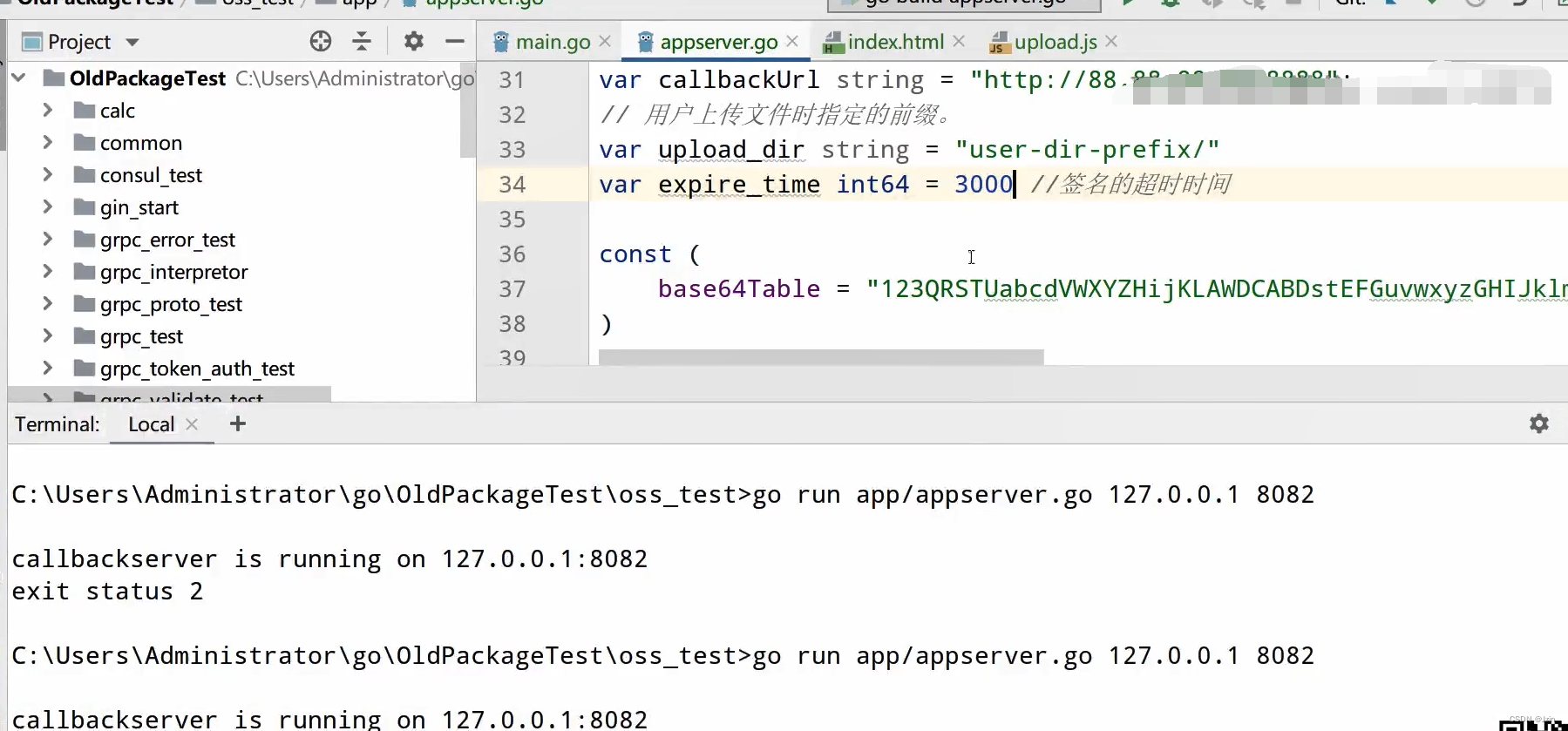Click the Project panel title label
Viewport: 1568px width, 731px height.
tap(78, 42)
